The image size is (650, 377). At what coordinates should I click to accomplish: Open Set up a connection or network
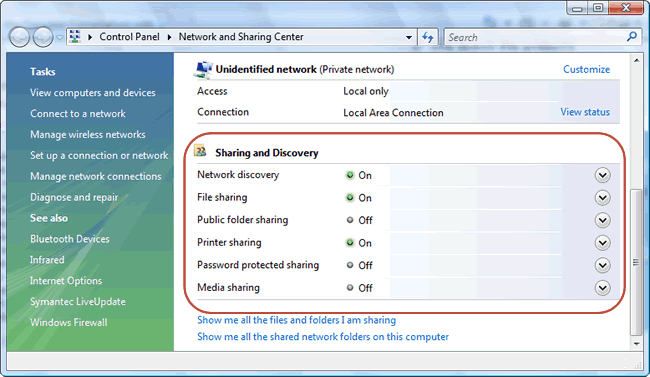pyautogui.click(x=99, y=156)
